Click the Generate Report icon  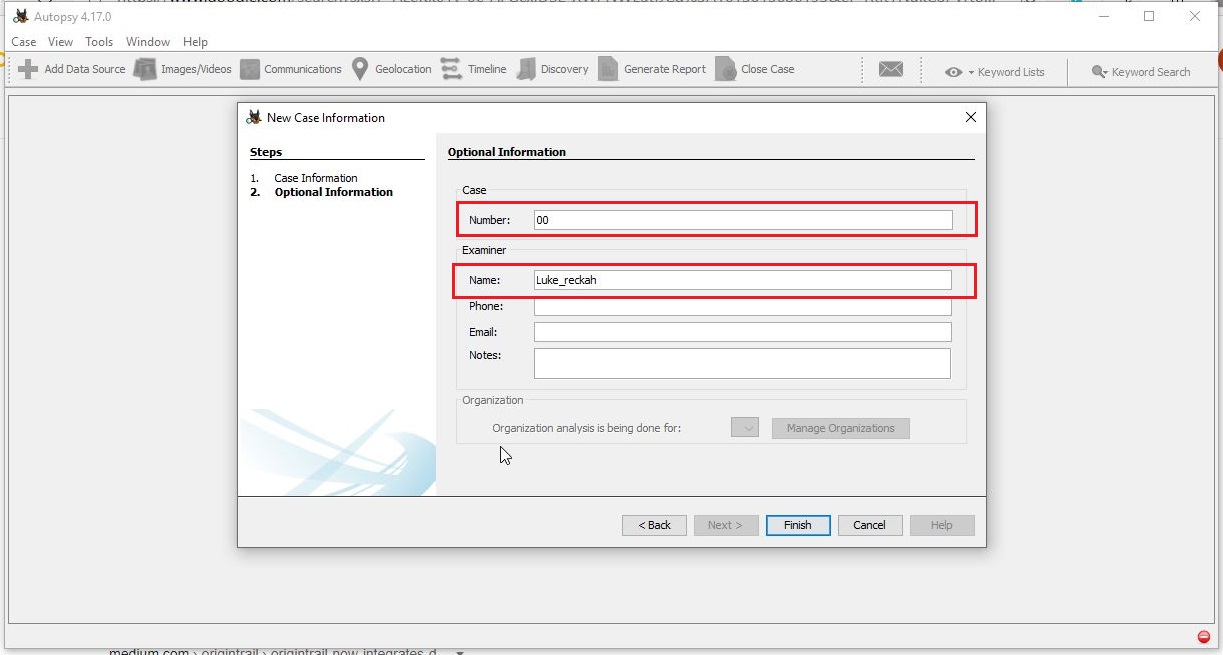pyautogui.click(x=608, y=69)
